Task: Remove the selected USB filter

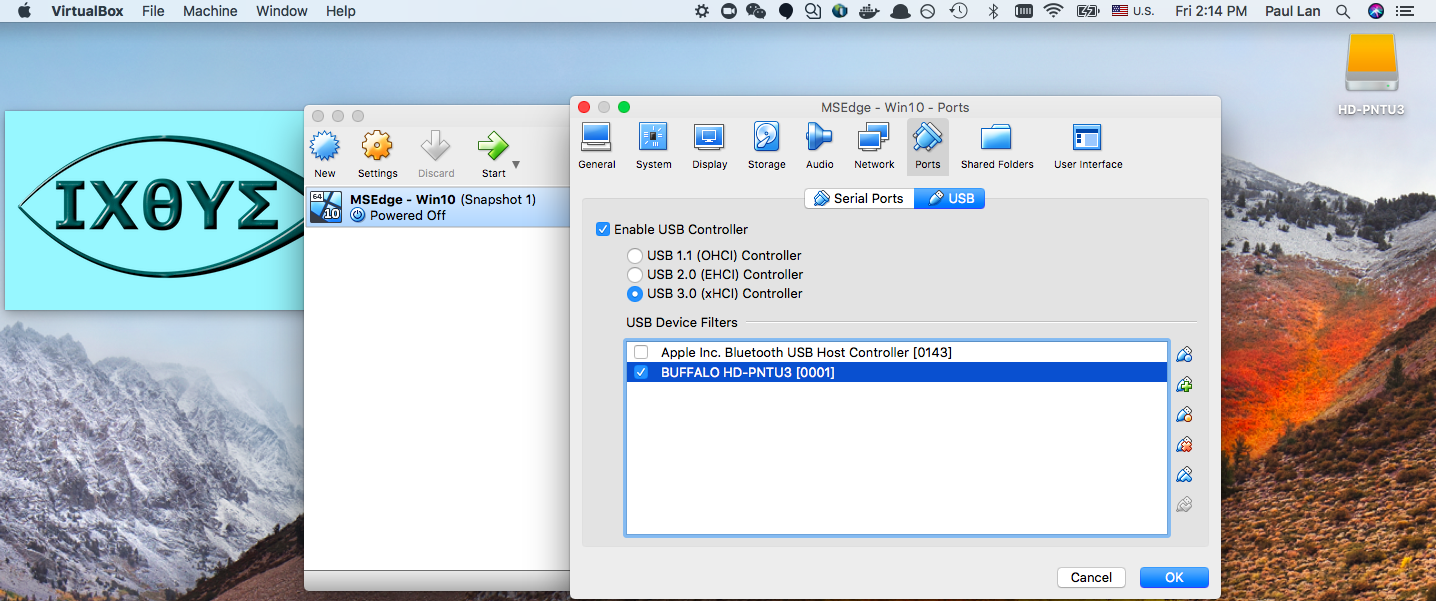Action: pyautogui.click(x=1184, y=444)
